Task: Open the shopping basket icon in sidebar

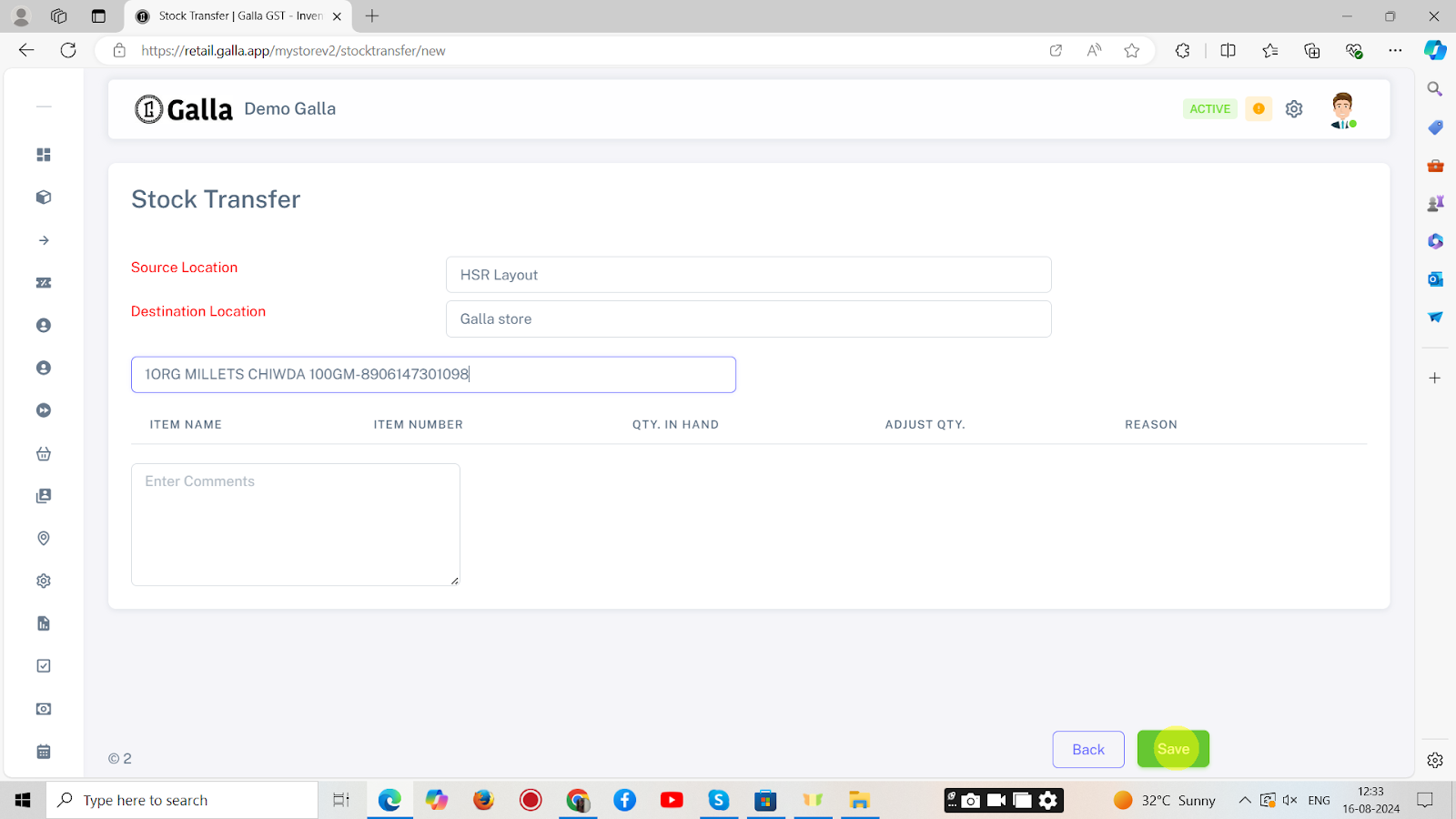Action: tap(44, 453)
